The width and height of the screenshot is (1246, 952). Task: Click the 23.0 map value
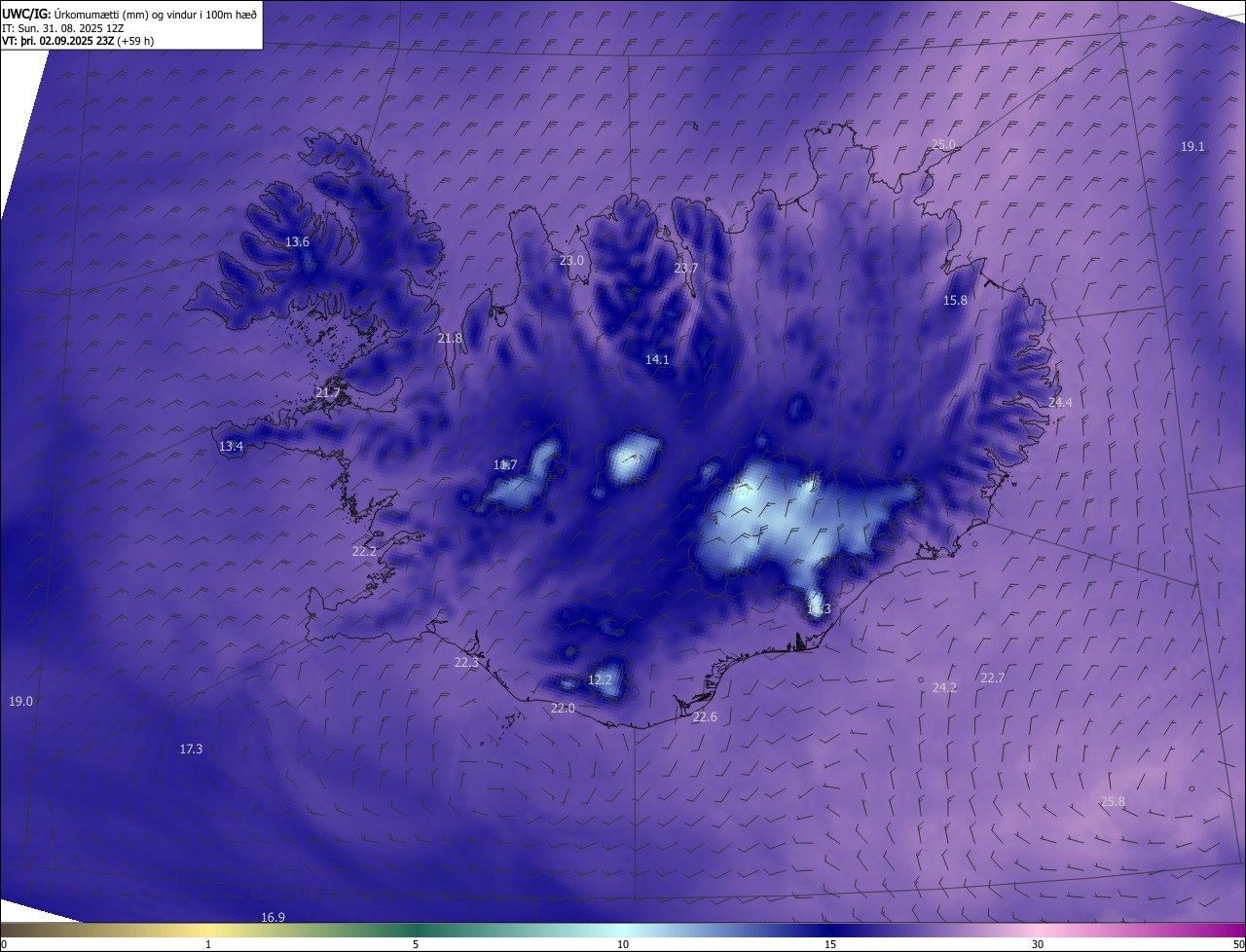click(571, 261)
